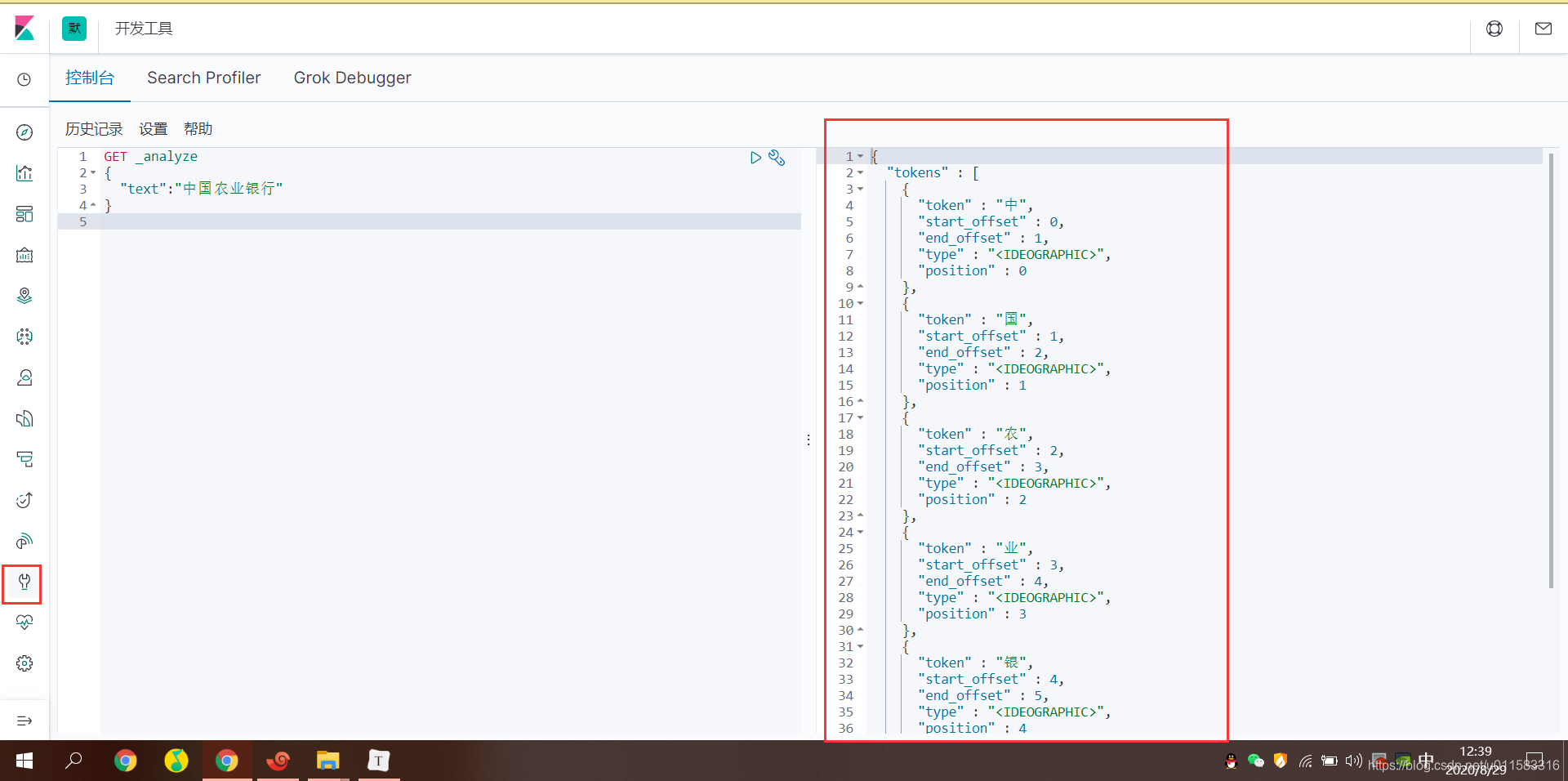Screen dimensions: 1568x781
Task: Open Visualize chart icon in sidebar
Action: 24,173
